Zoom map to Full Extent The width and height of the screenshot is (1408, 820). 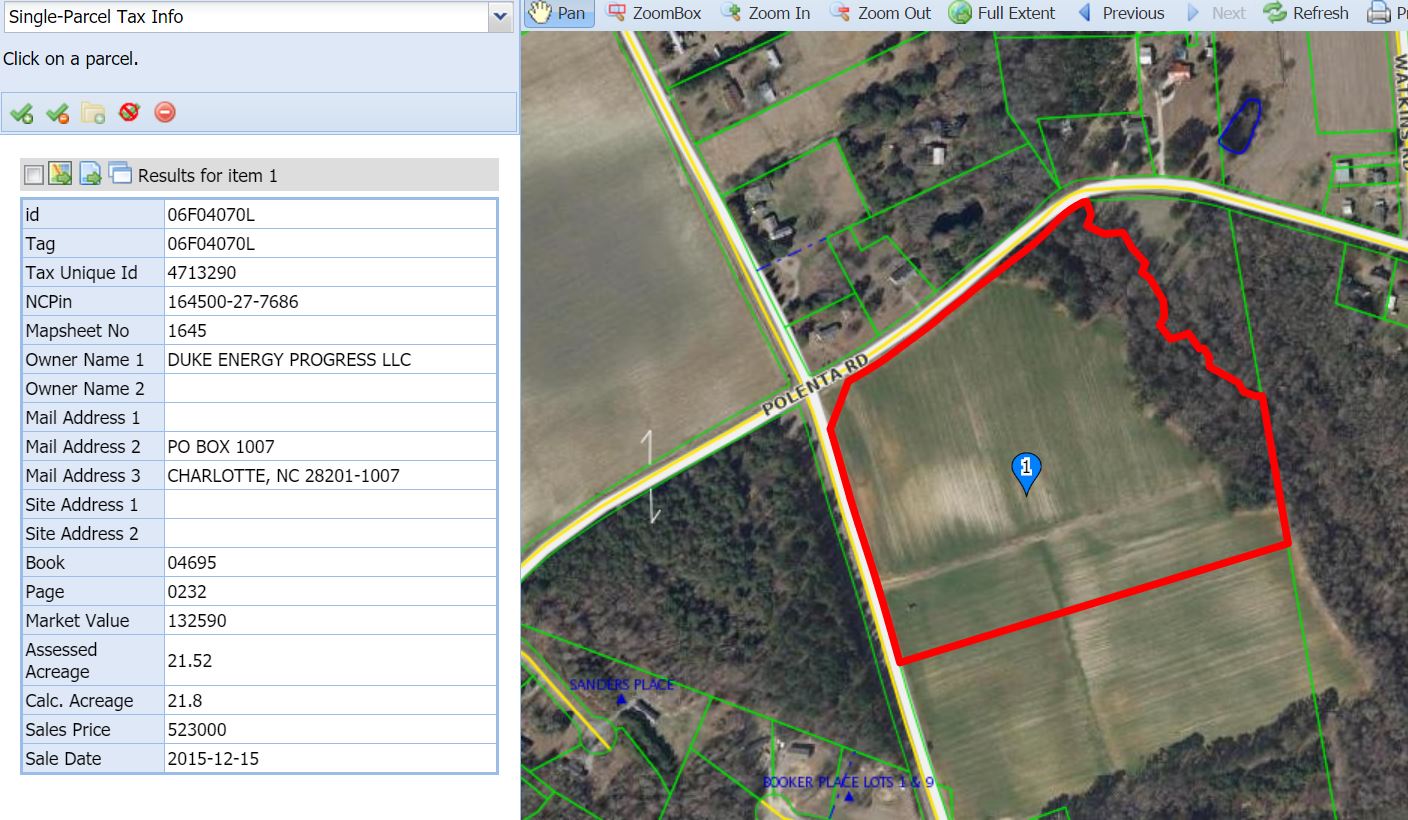[1002, 13]
